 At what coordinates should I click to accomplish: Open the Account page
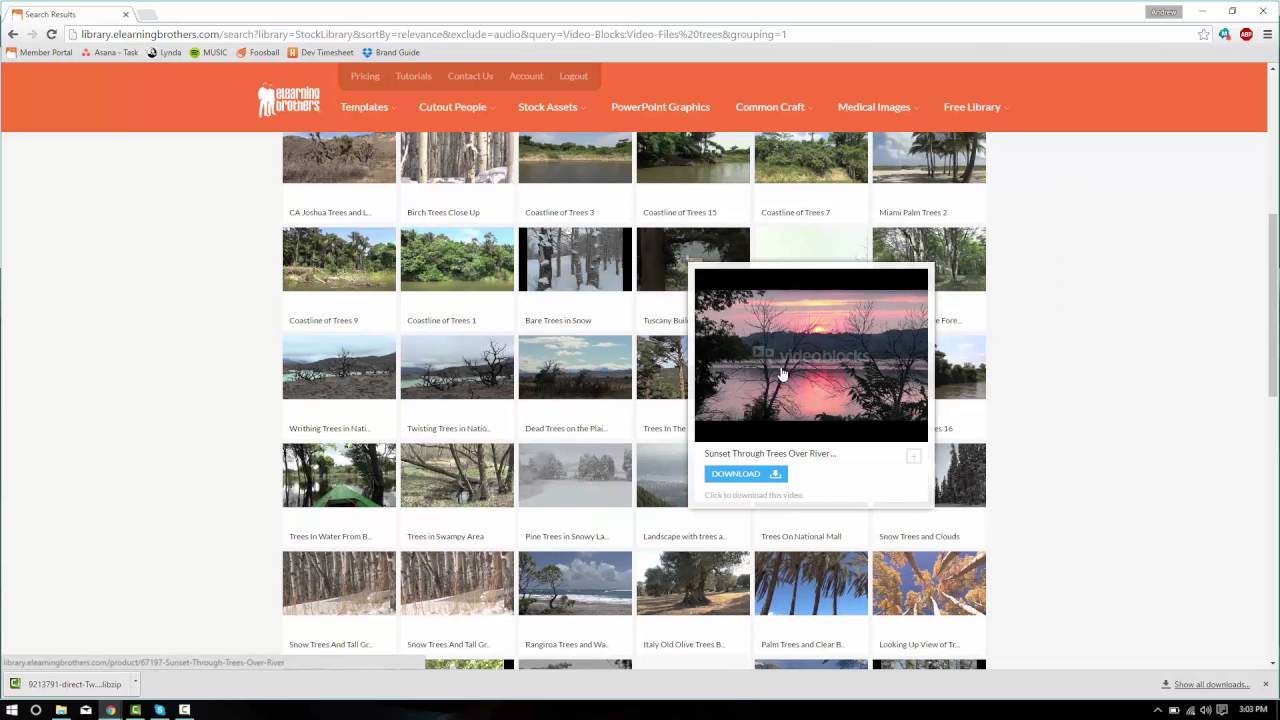(526, 76)
